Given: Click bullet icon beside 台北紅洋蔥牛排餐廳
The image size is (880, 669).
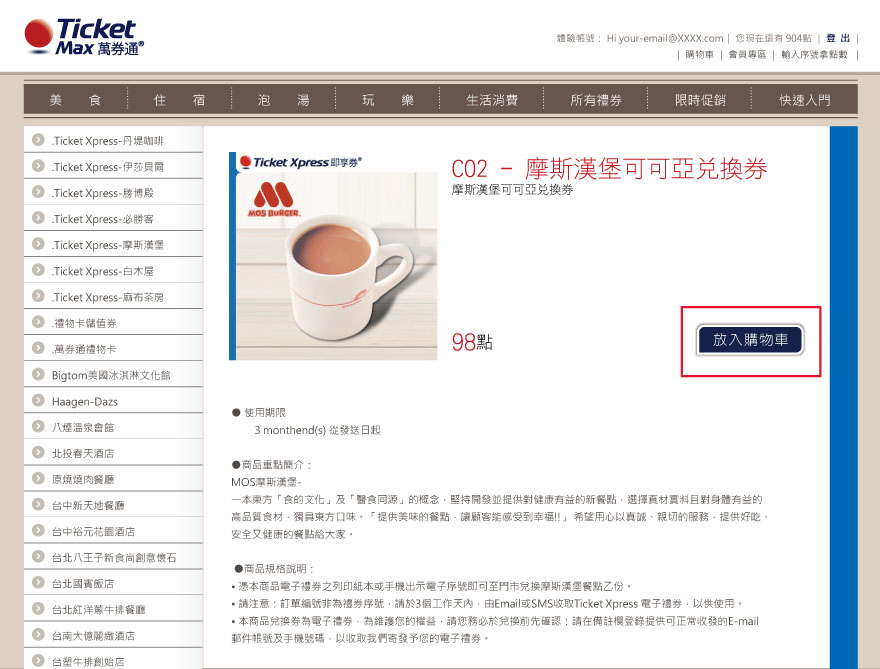Looking at the screenshot, I should (38, 608).
